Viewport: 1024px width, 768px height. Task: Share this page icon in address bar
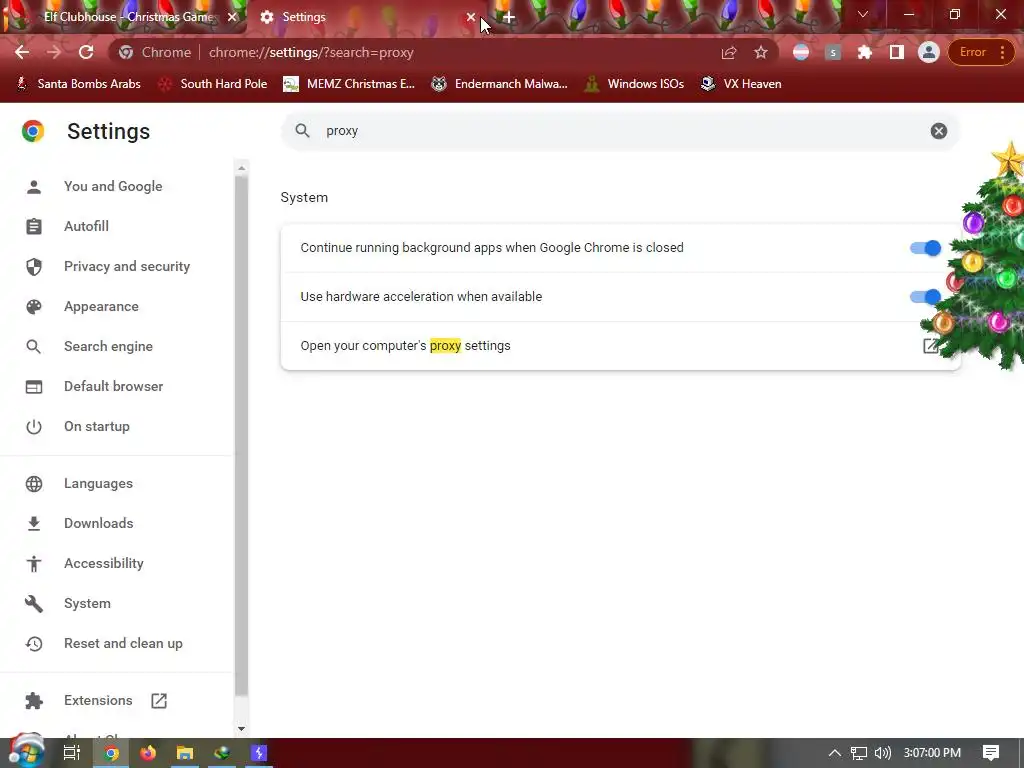pos(729,52)
